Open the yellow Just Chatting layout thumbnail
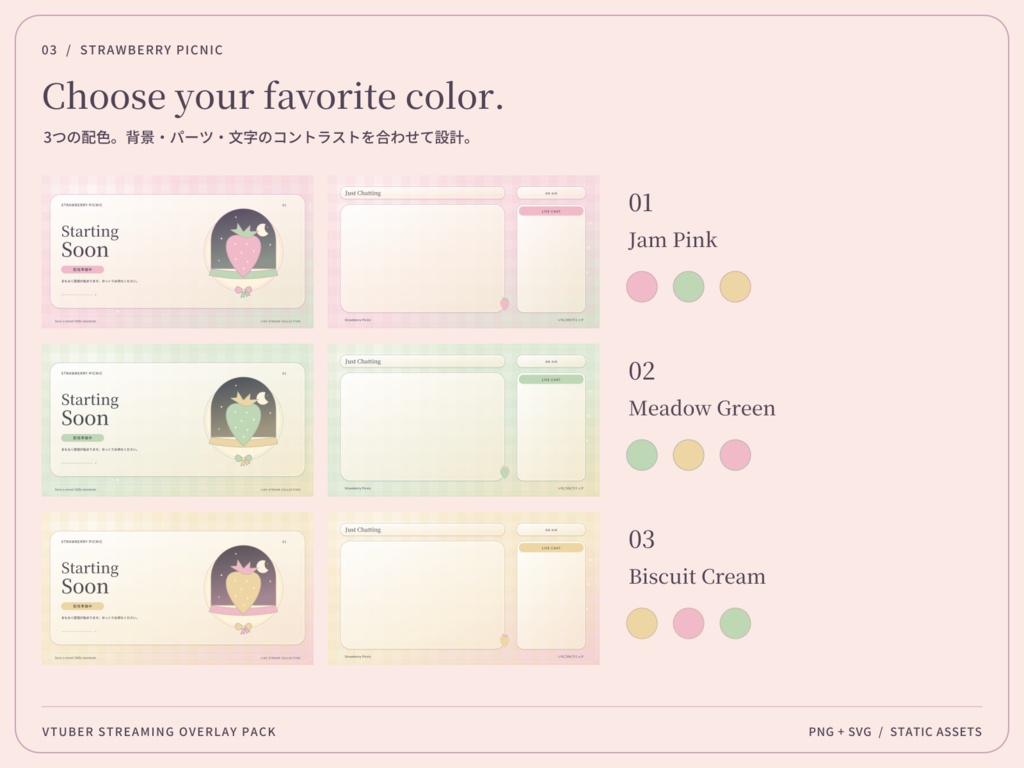The height and width of the screenshot is (768, 1024). tap(464, 588)
